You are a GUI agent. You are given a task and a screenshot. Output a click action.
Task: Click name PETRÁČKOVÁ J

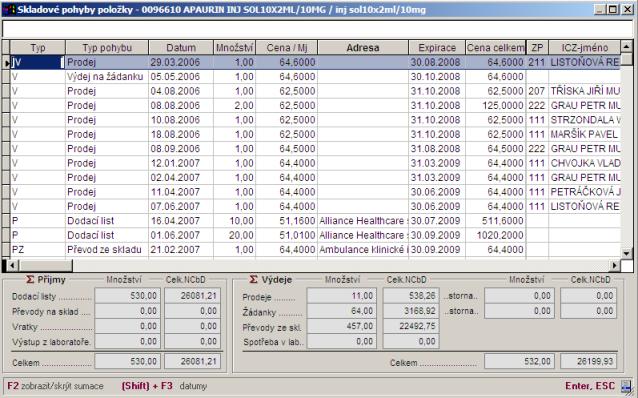[585, 192]
